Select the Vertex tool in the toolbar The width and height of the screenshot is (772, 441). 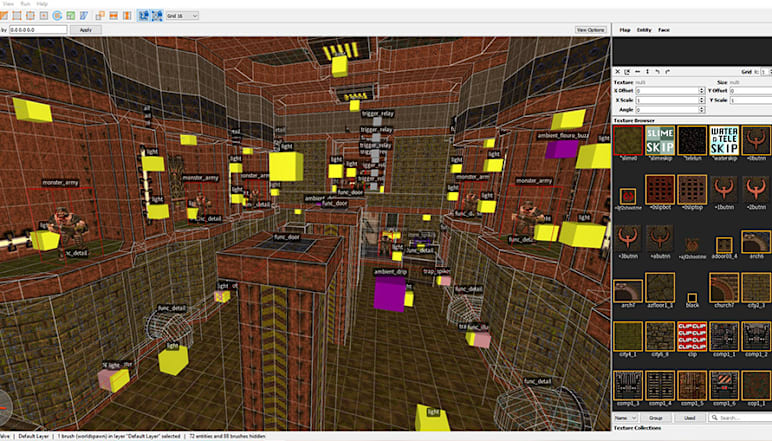point(17,16)
